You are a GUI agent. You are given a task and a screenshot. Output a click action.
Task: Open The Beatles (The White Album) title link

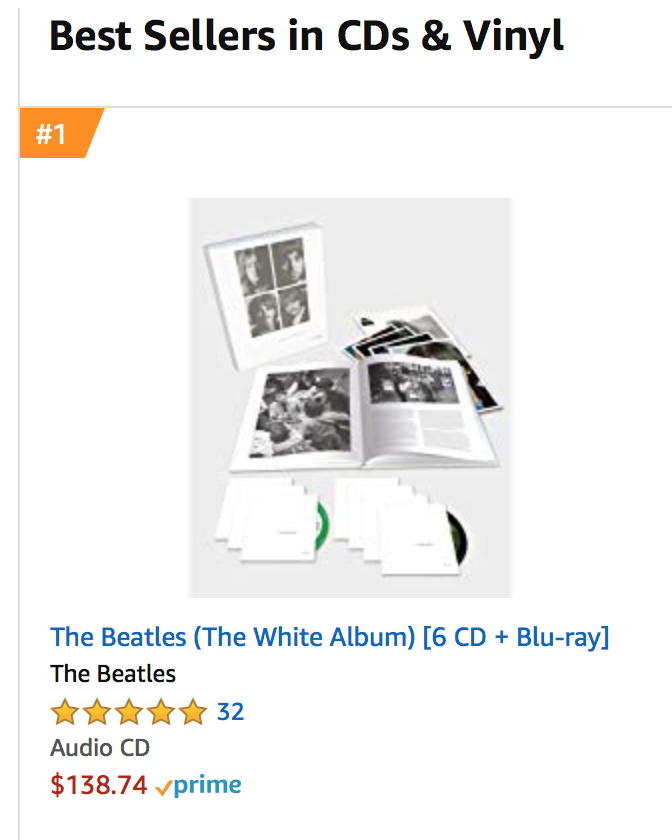[x=329, y=637]
